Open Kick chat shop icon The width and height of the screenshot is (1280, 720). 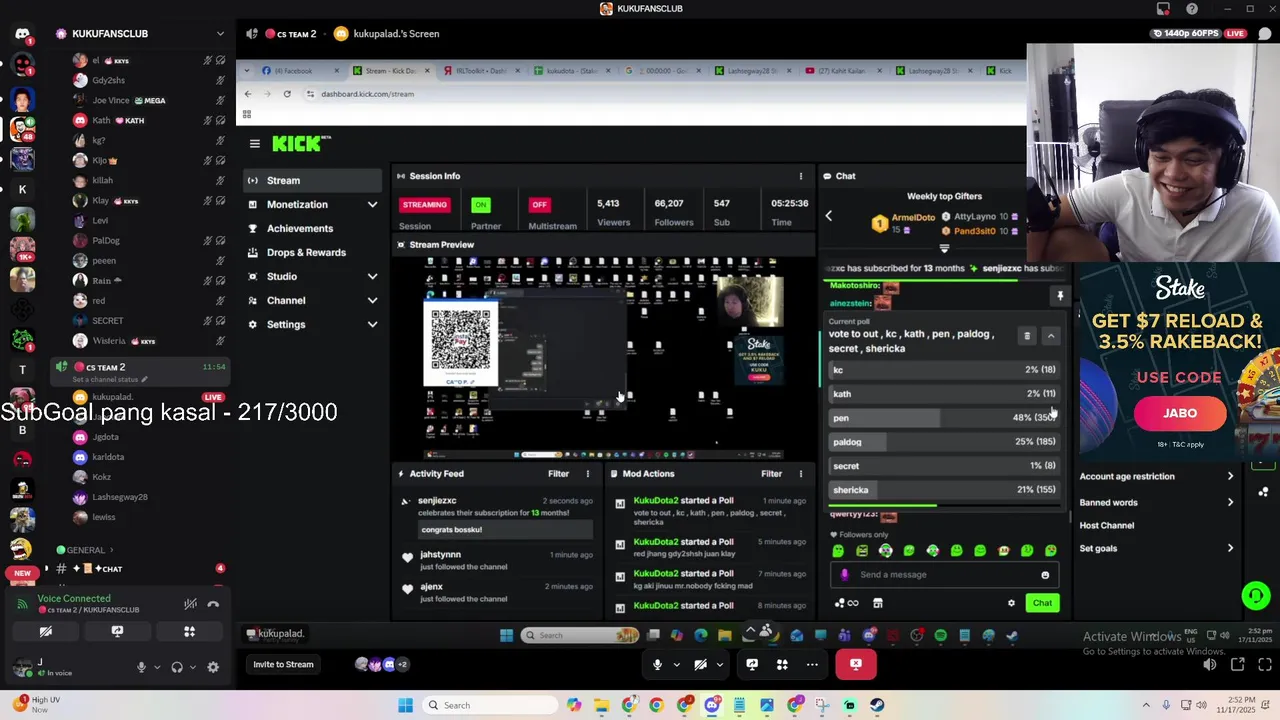[878, 603]
